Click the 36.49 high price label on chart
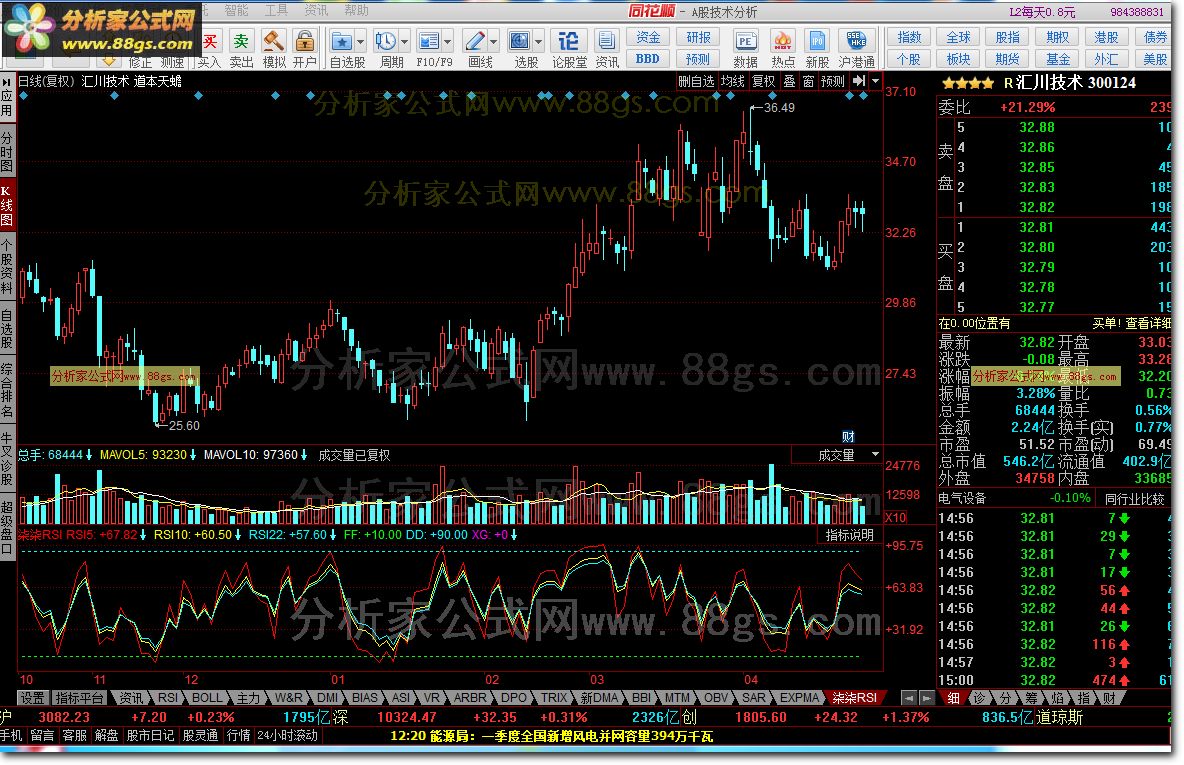The width and height of the screenshot is (1184, 765). click(x=779, y=107)
